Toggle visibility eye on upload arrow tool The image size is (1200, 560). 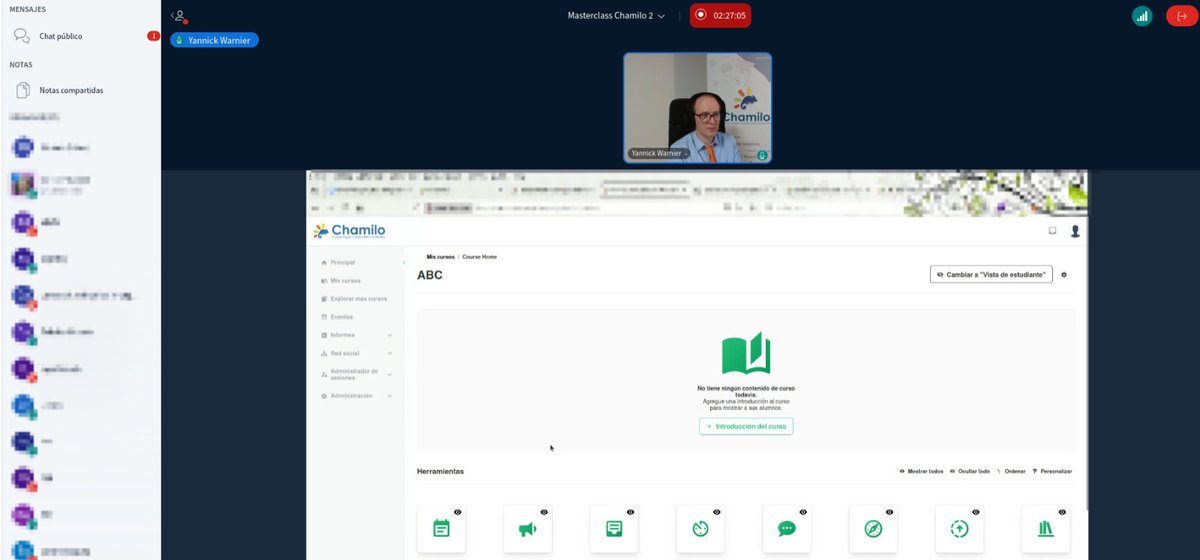click(x=976, y=512)
